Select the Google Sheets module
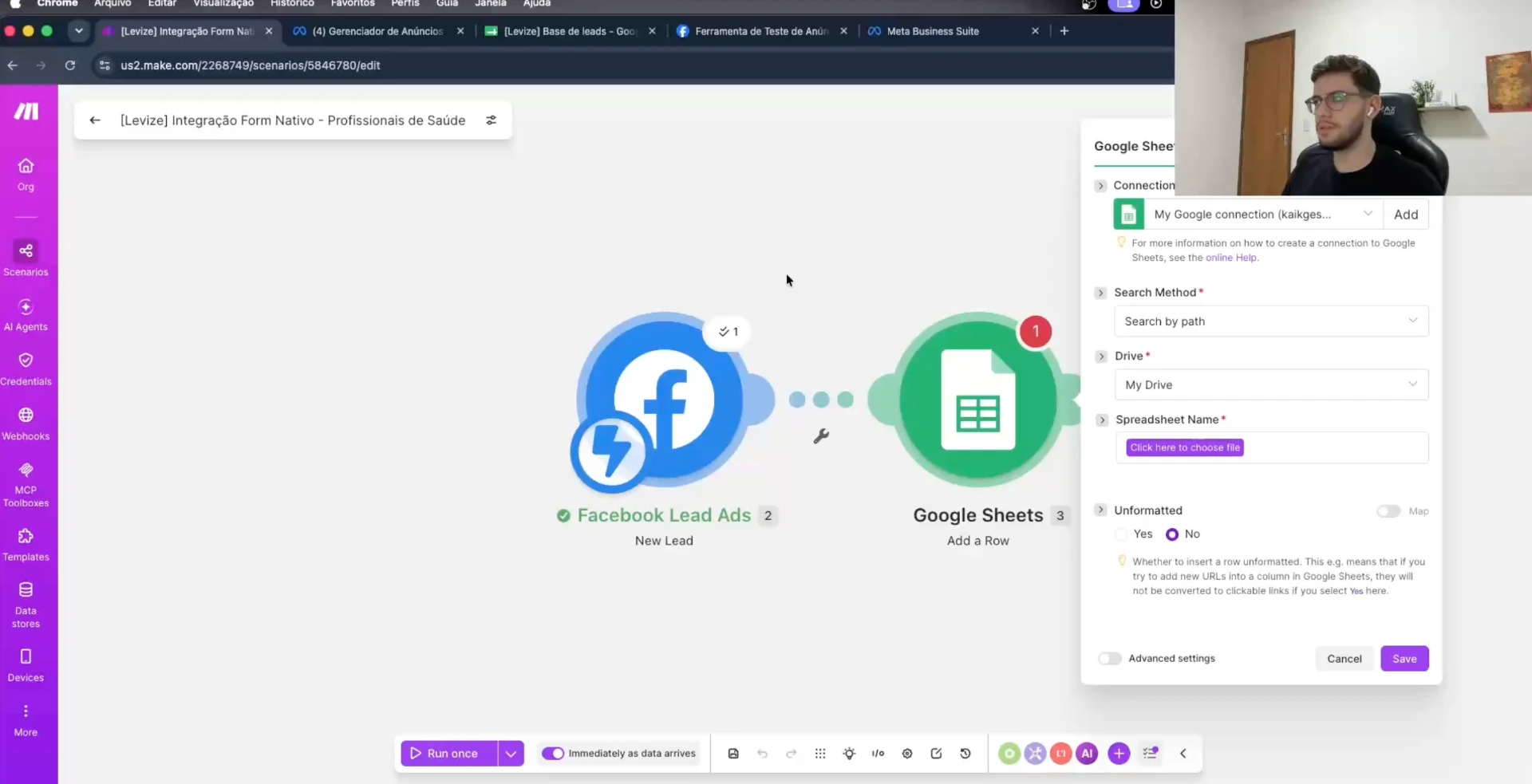Image resolution: width=1532 pixels, height=784 pixels. click(x=978, y=399)
